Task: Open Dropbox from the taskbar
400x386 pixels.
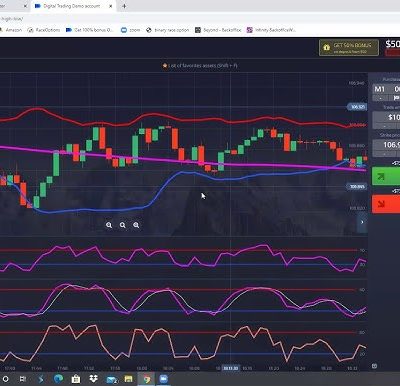Action: 94,379
